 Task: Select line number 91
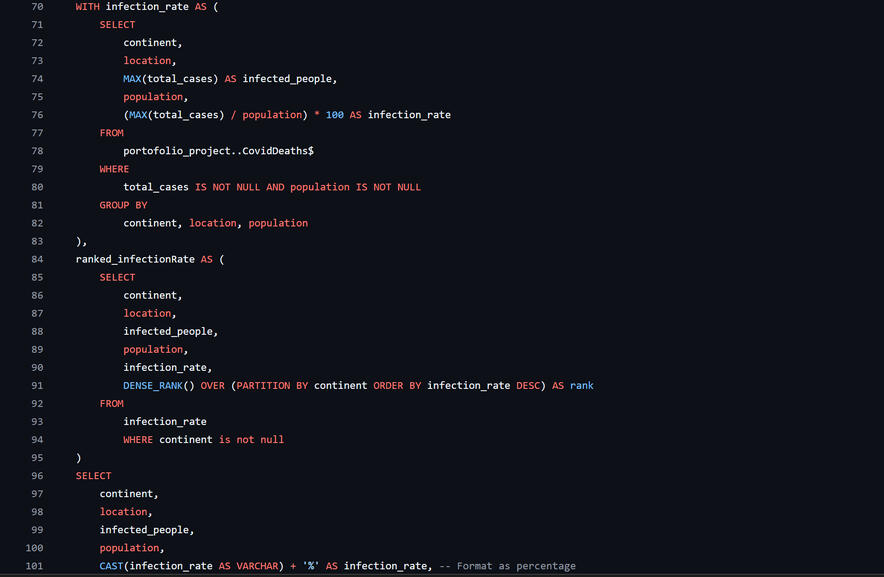(36, 386)
